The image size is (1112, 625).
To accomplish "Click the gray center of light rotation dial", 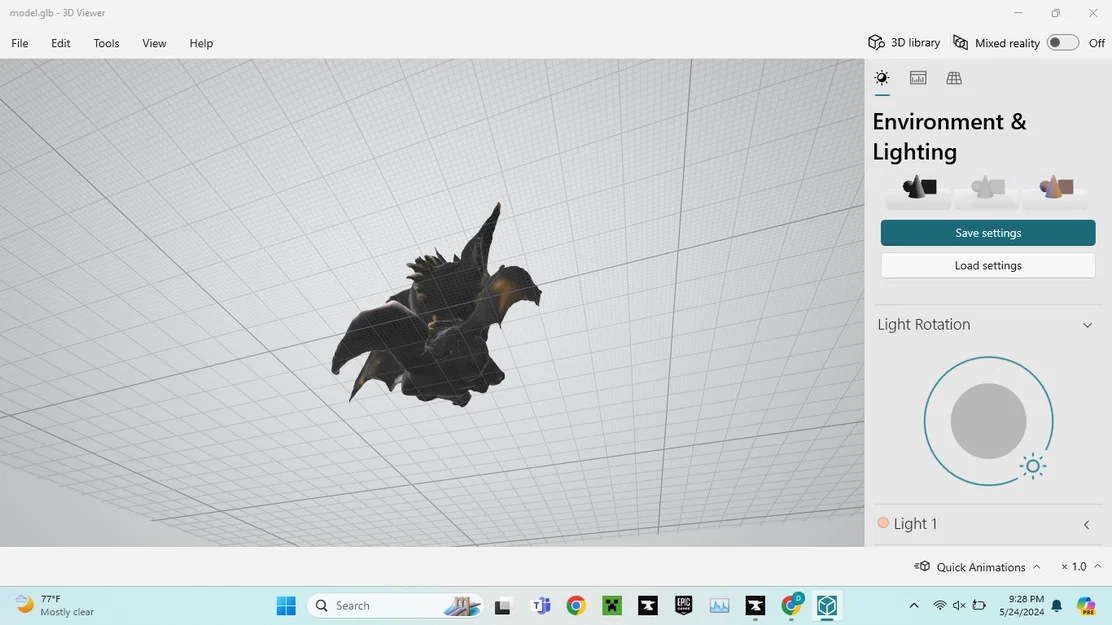I will tap(988, 421).
